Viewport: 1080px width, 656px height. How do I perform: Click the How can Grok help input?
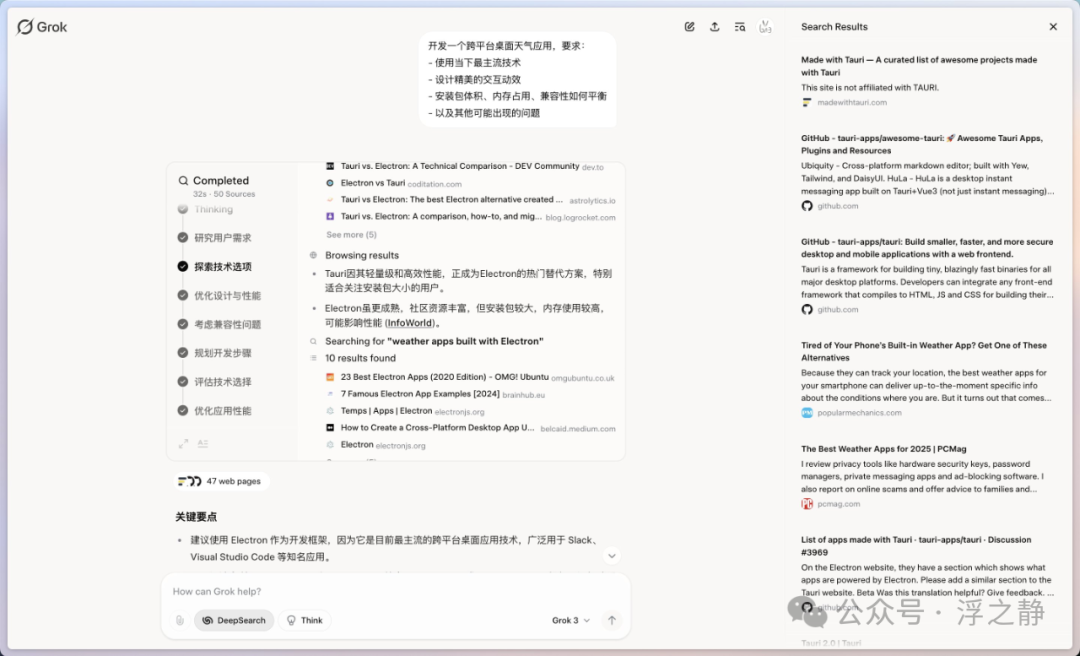coord(396,591)
